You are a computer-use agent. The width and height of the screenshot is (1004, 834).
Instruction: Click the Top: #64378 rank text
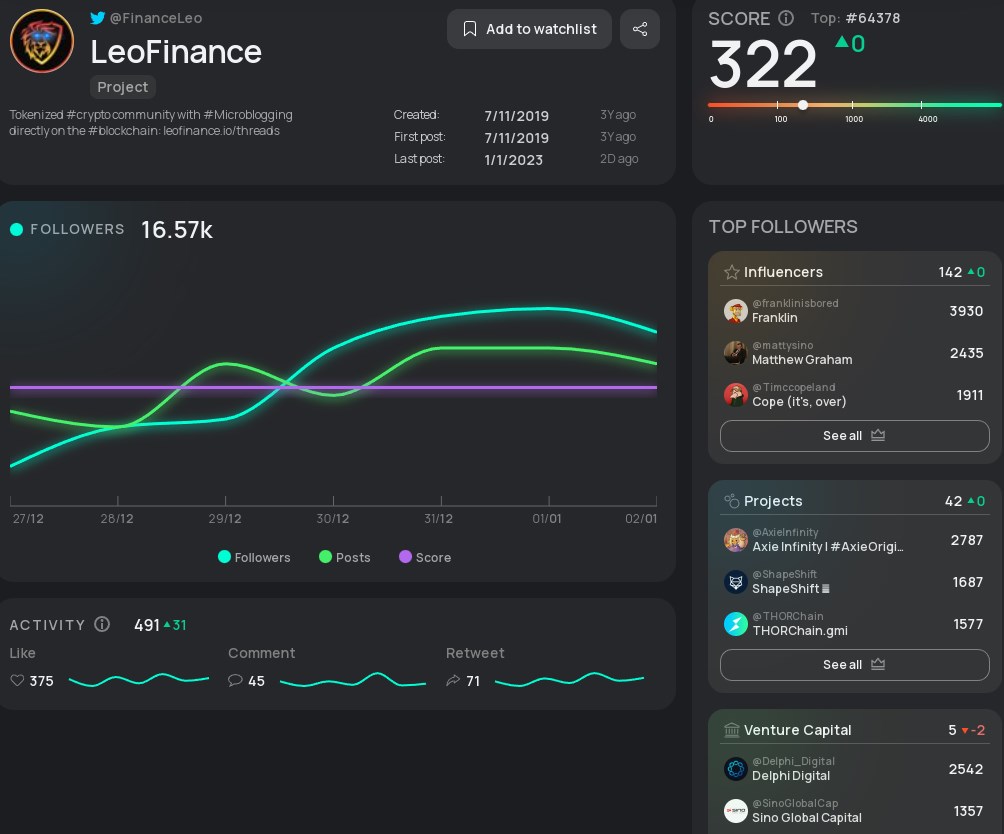[x=855, y=18]
